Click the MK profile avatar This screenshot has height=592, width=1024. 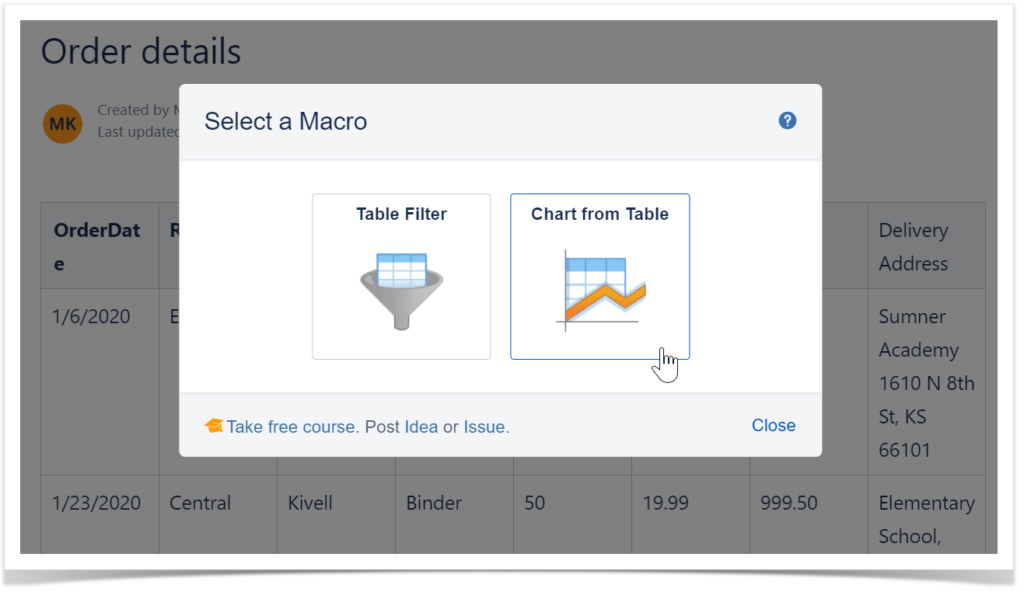(62, 124)
